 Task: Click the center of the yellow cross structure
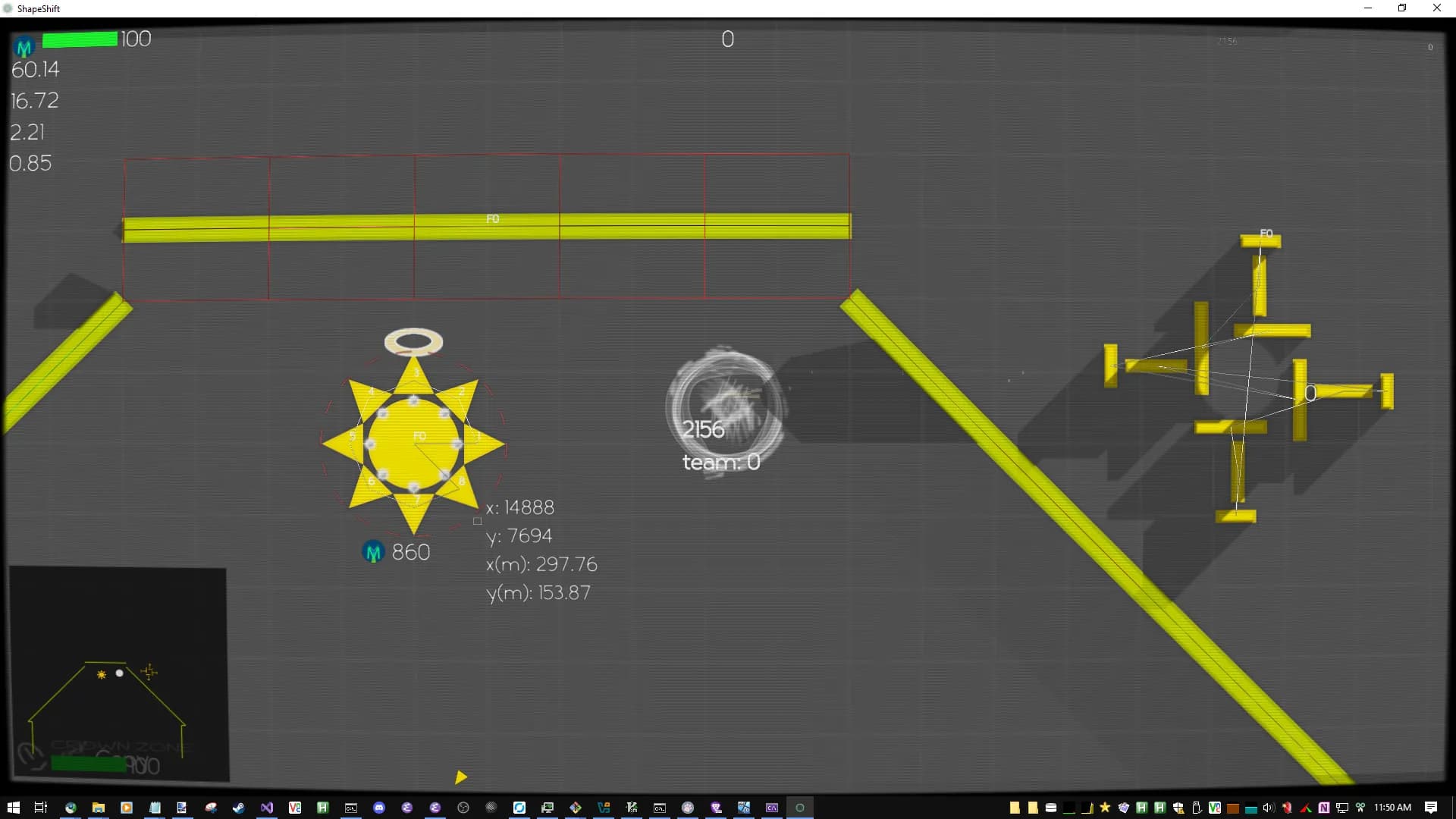[x=1249, y=378]
